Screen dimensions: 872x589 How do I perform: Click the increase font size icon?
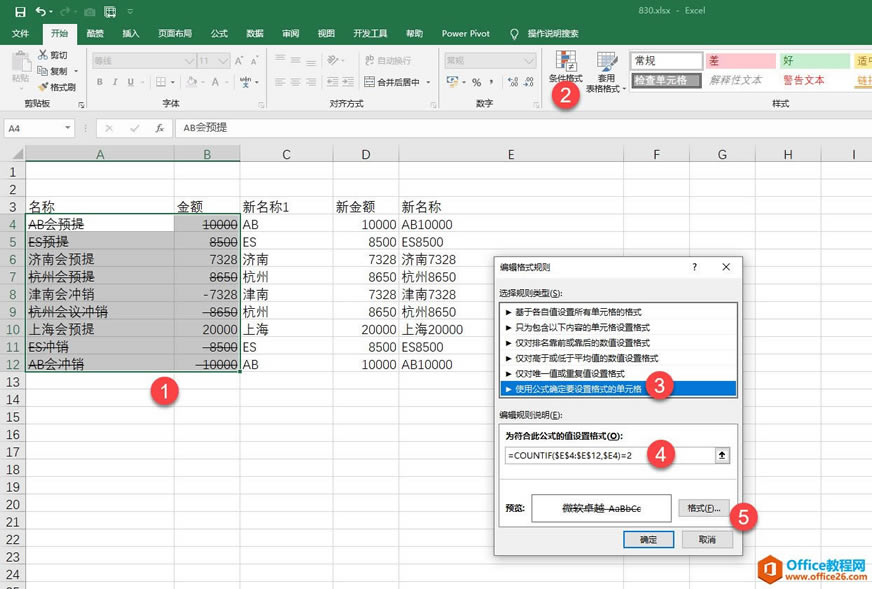pos(239,60)
